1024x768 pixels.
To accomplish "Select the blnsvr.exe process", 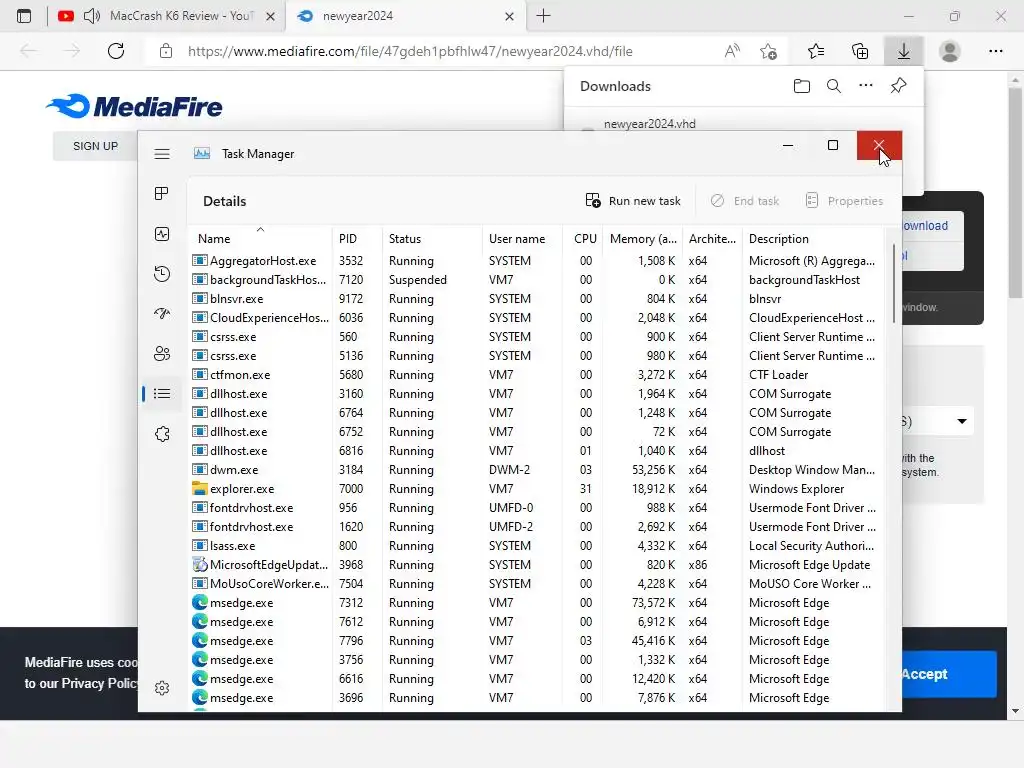I will [536, 299].
